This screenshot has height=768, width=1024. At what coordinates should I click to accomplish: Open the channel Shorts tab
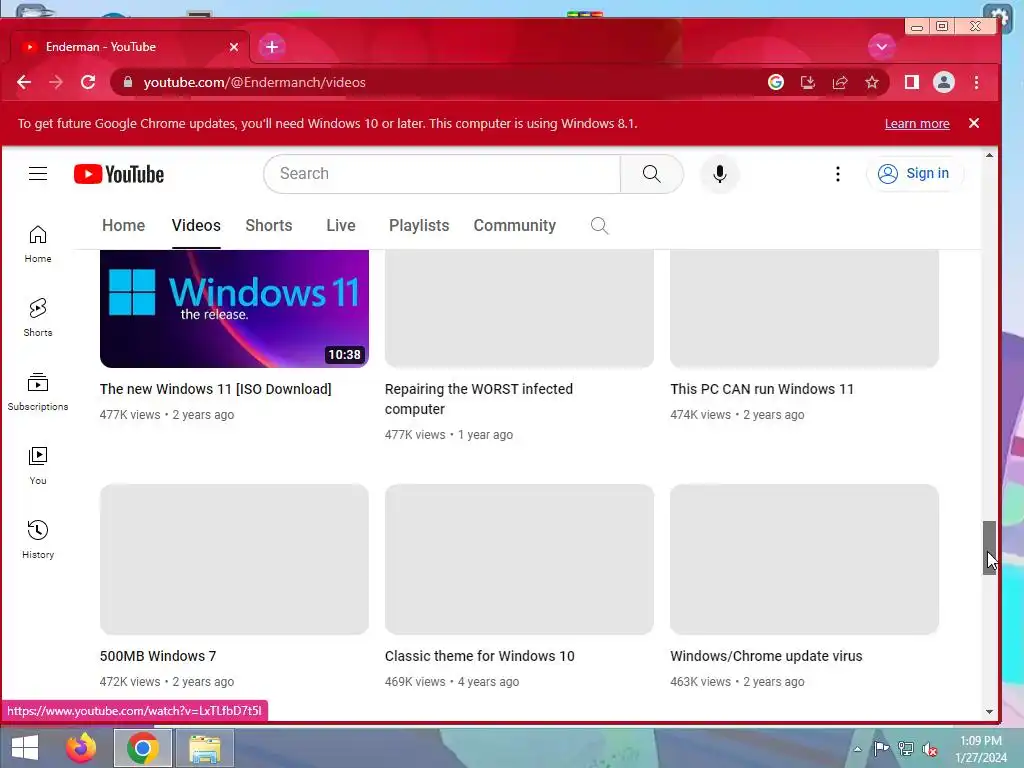click(x=268, y=225)
